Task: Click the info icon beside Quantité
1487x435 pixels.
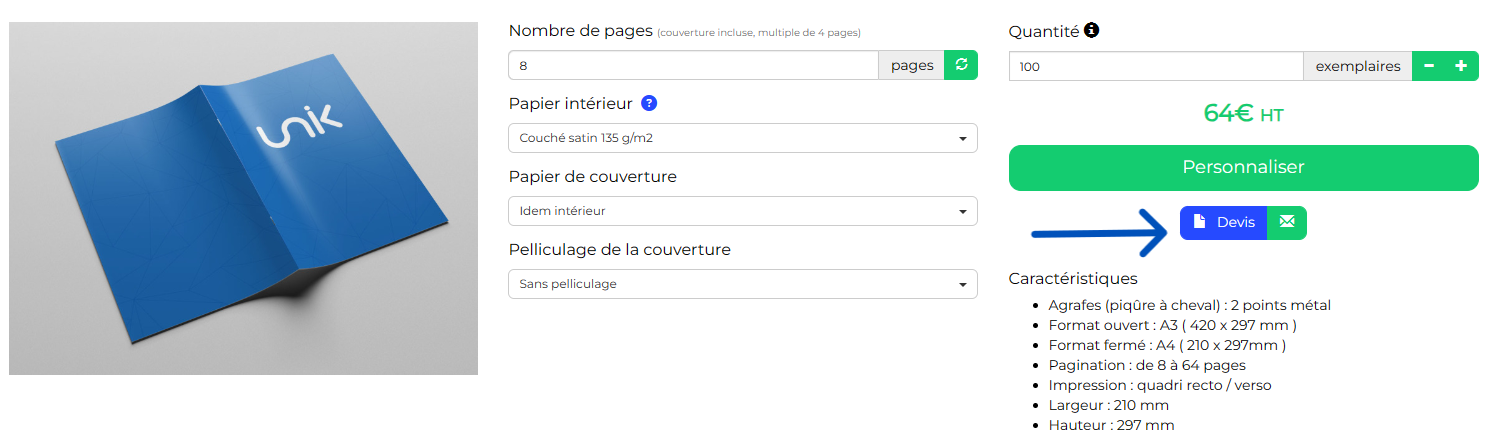Action: (1092, 31)
